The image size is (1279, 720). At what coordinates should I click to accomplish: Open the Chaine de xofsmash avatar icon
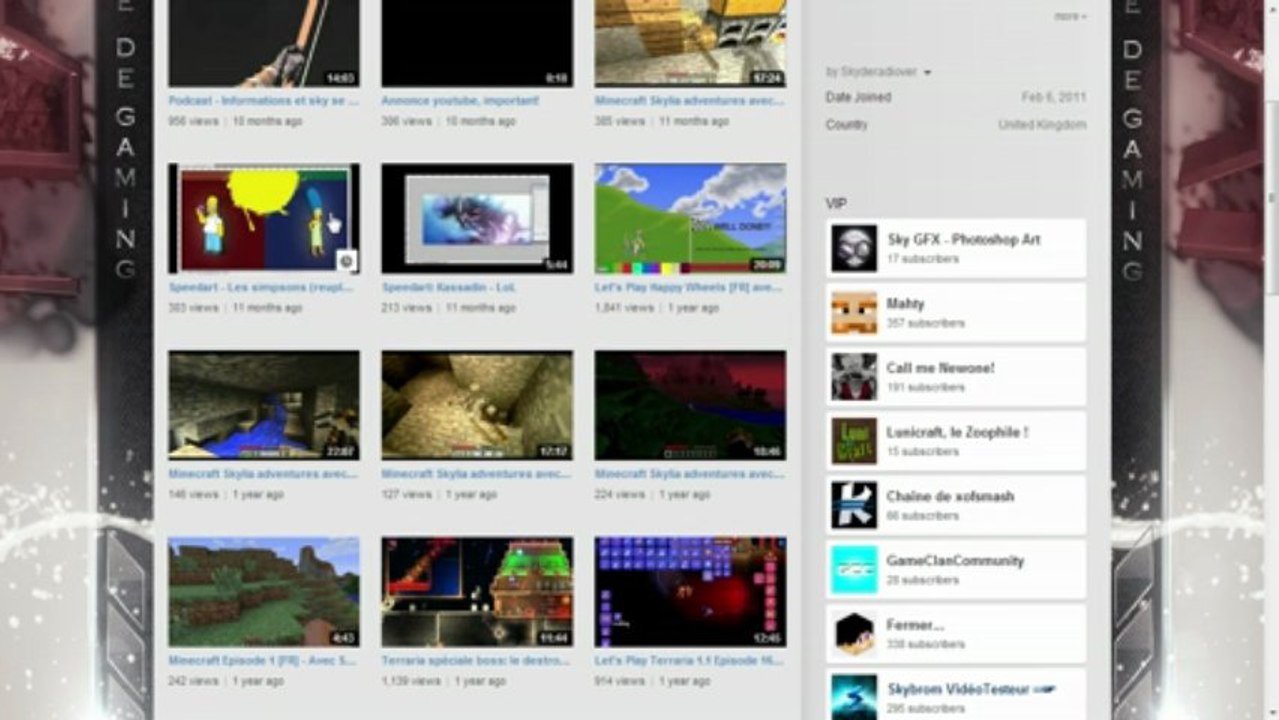pyautogui.click(x=854, y=506)
